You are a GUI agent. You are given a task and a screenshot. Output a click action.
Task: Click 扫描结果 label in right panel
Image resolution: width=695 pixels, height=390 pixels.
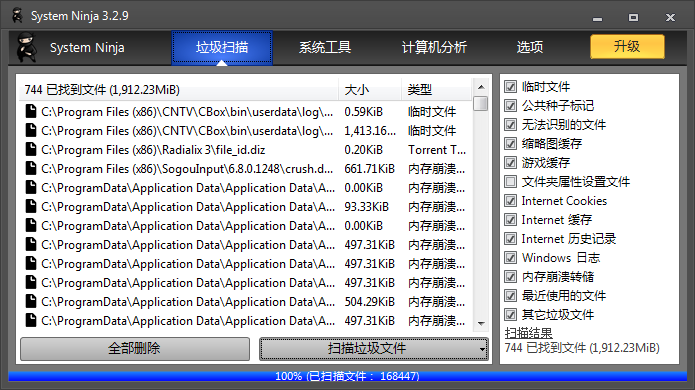[528, 333]
